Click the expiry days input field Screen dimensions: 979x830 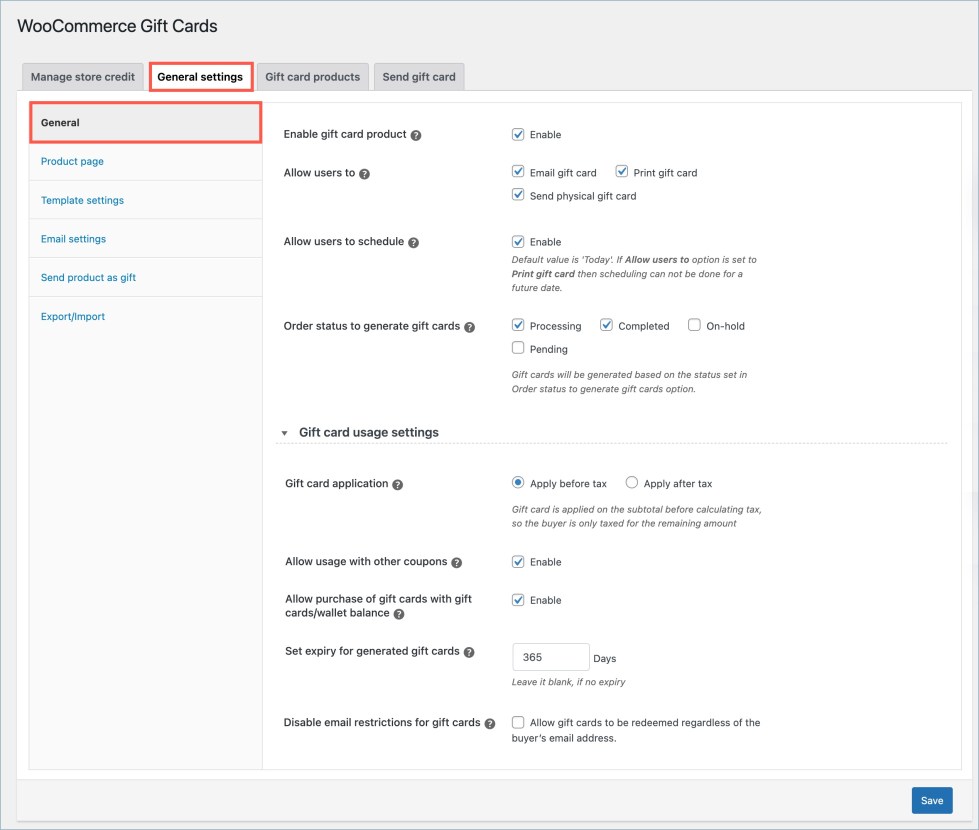pos(551,657)
